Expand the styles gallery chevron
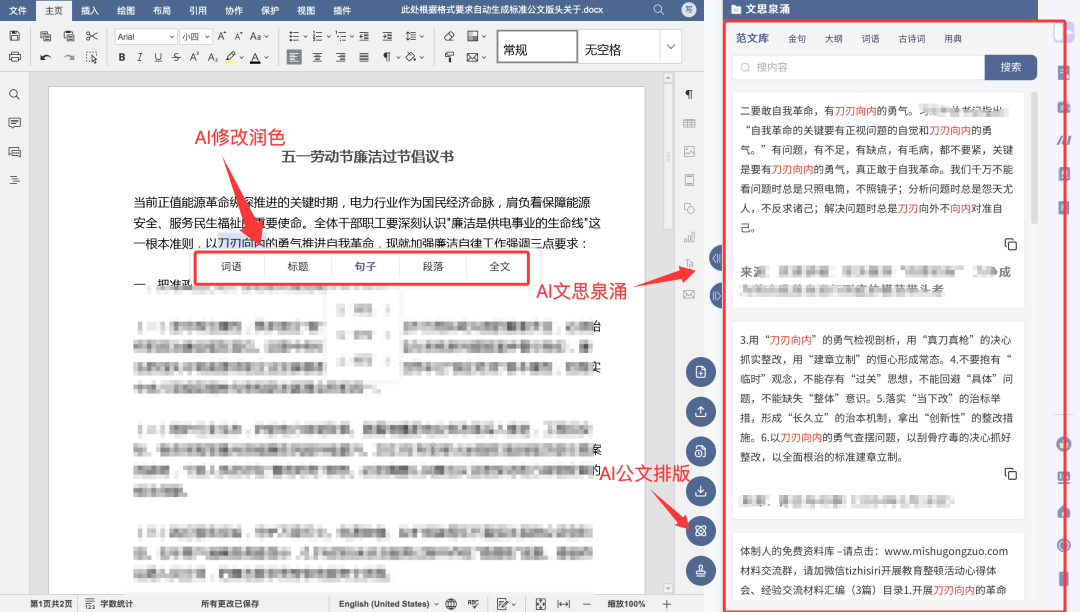This screenshot has width=1080, height=612. point(670,47)
